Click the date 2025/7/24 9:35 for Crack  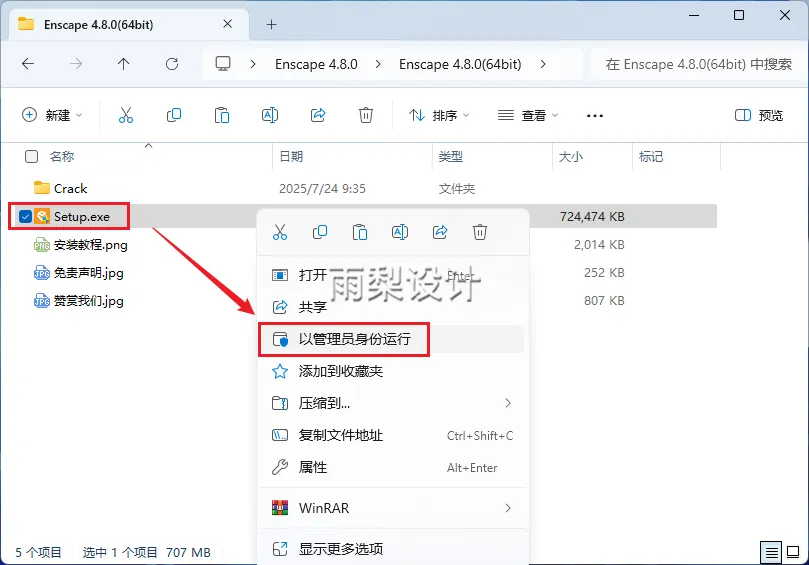point(322,188)
